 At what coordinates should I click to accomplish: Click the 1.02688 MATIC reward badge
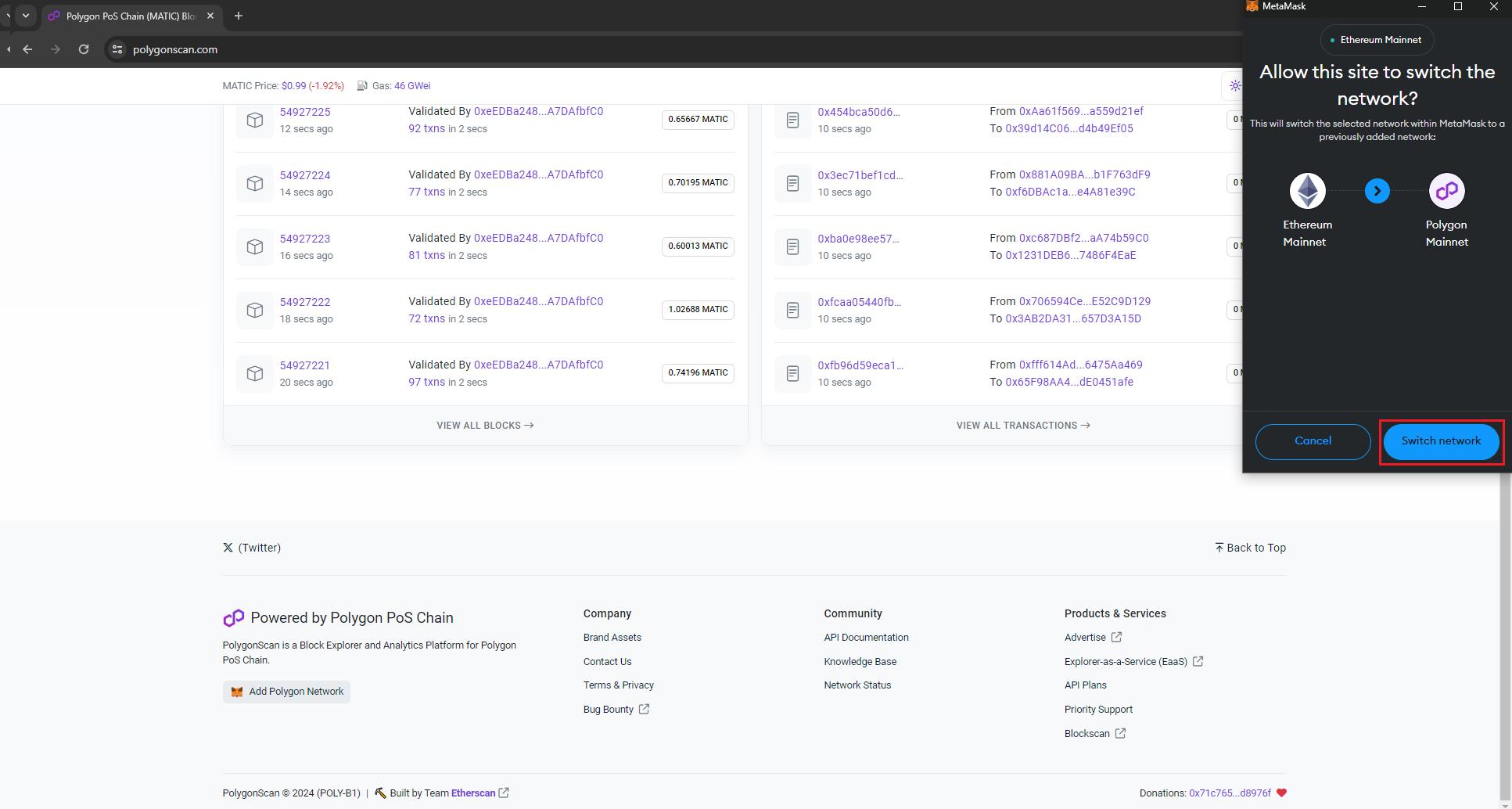[x=698, y=309]
